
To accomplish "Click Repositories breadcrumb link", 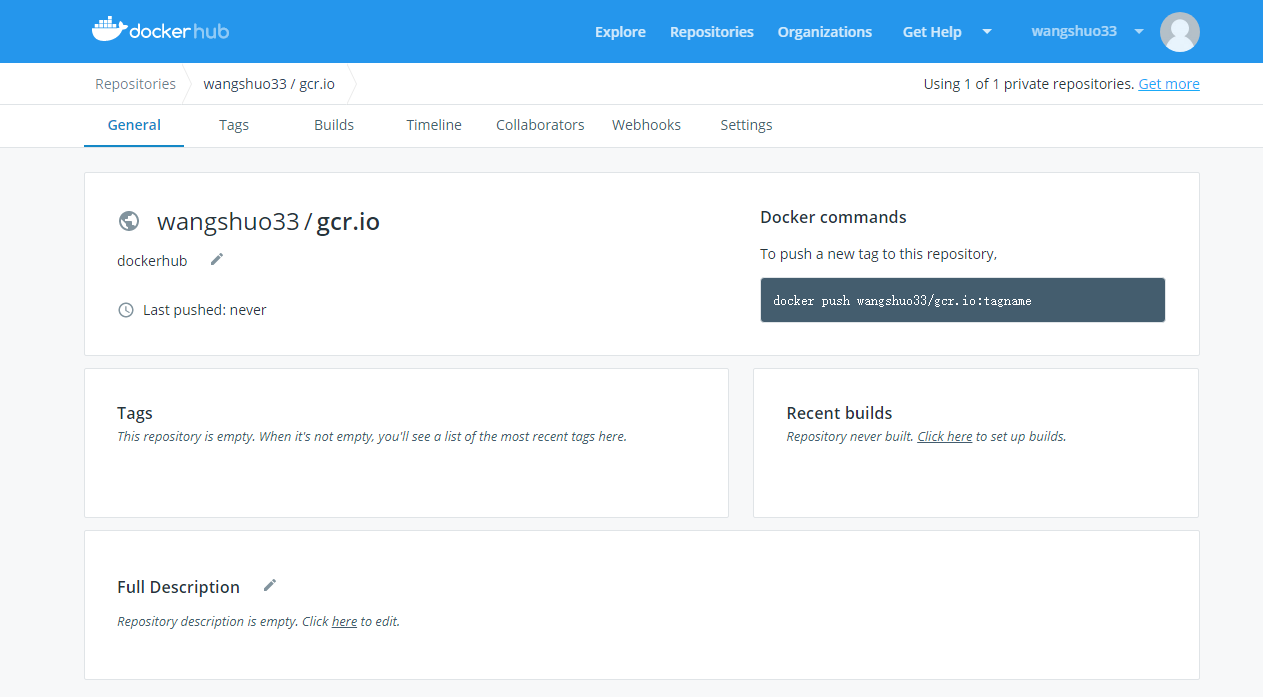I will point(135,84).
